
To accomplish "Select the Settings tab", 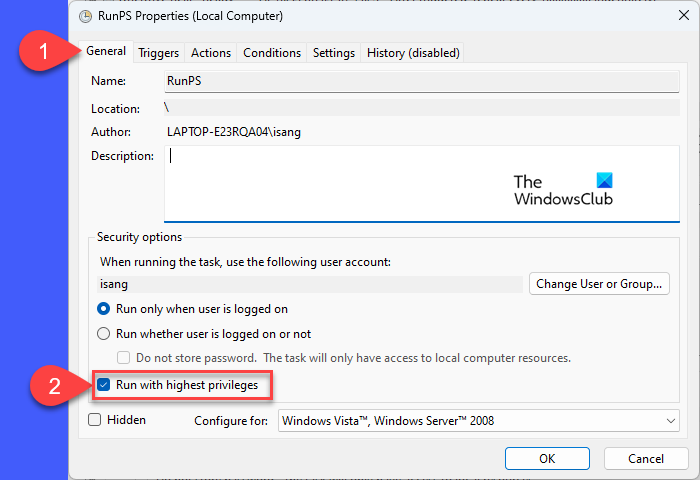I will 333,53.
